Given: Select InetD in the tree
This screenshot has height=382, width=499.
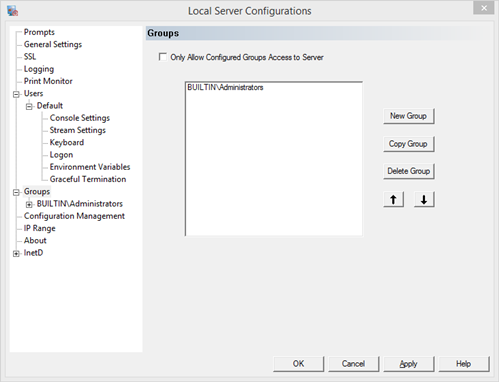Looking at the screenshot, I should pyautogui.click(x=33, y=253).
